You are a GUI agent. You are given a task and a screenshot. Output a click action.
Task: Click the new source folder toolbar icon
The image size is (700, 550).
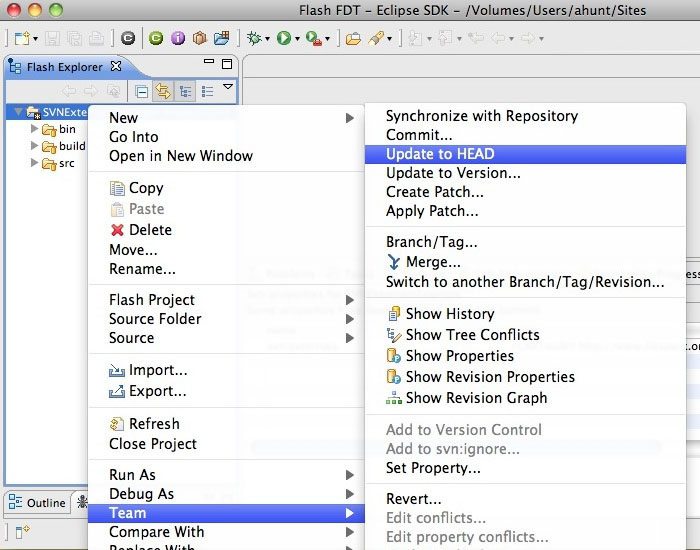point(221,38)
